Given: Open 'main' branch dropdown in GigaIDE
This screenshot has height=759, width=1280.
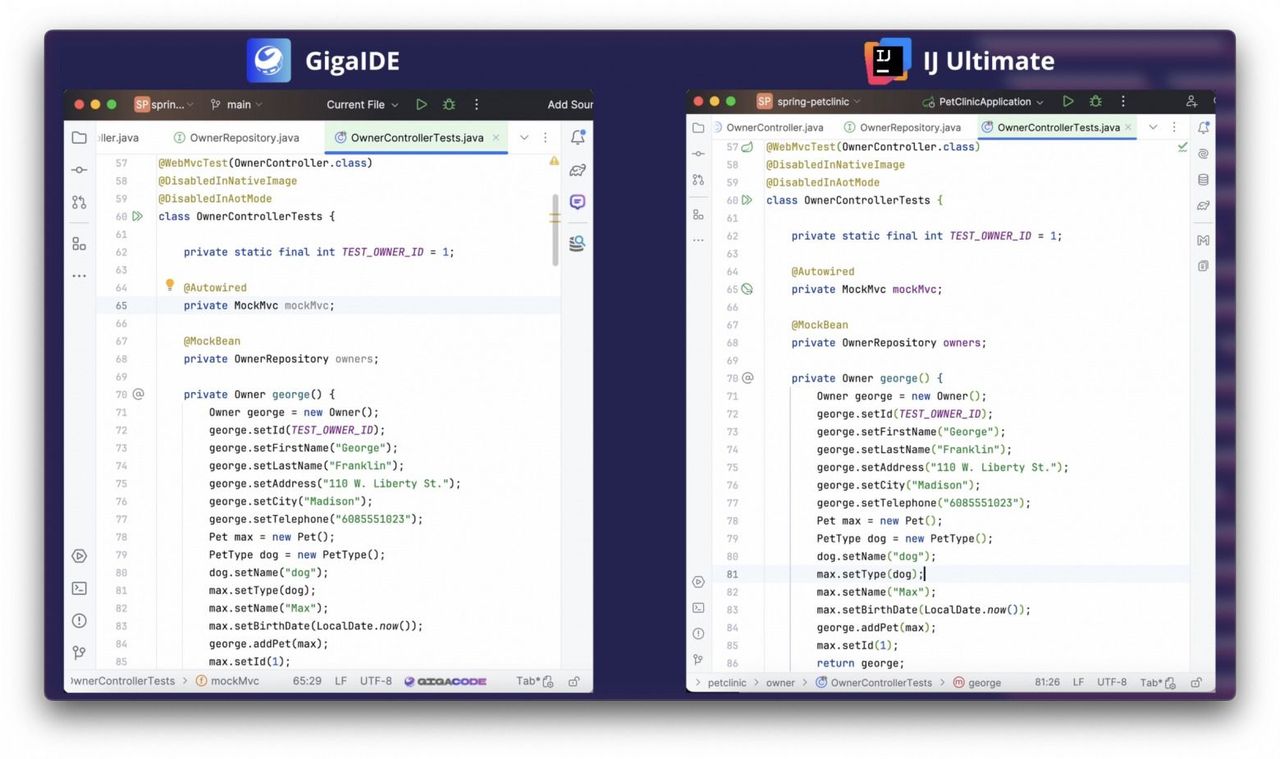Looking at the screenshot, I should click(x=237, y=104).
